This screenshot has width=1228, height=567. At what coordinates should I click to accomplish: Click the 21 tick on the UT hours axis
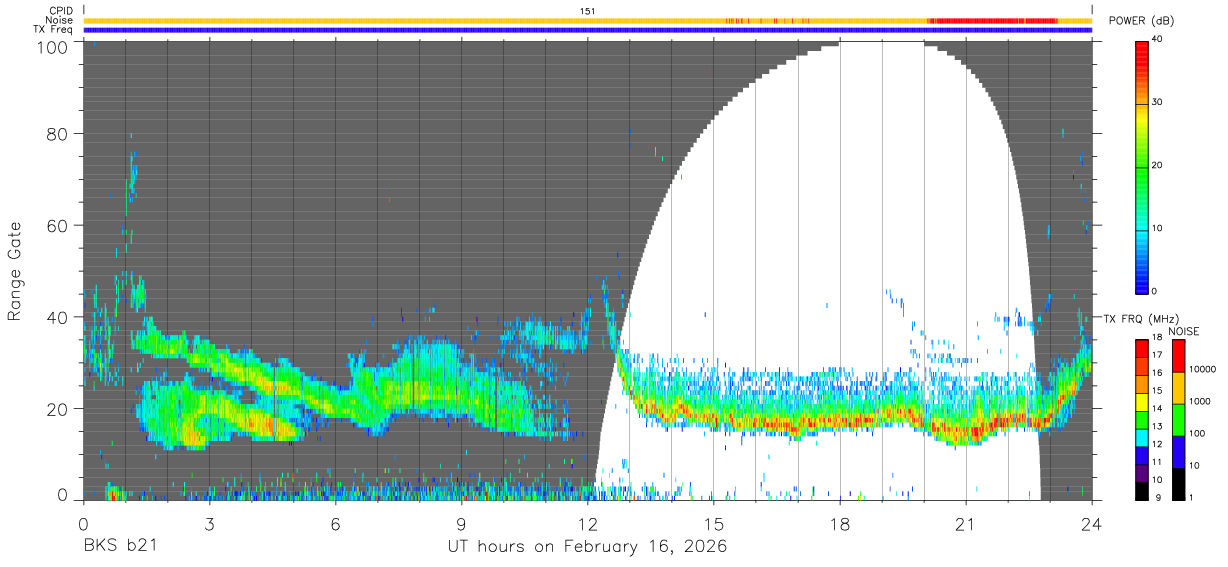[x=966, y=524]
